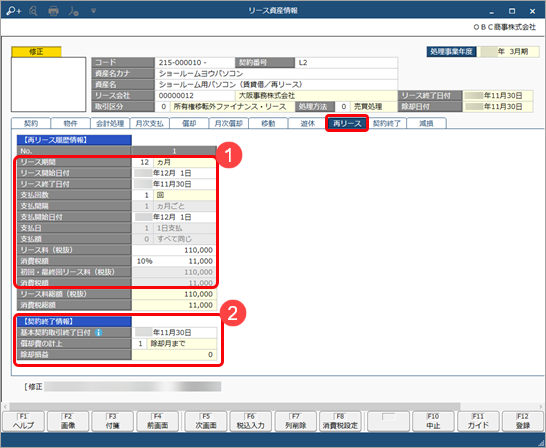This screenshot has height=448, width=546.
Task: Click the printer icon in title bar
Action: [x=53, y=11]
